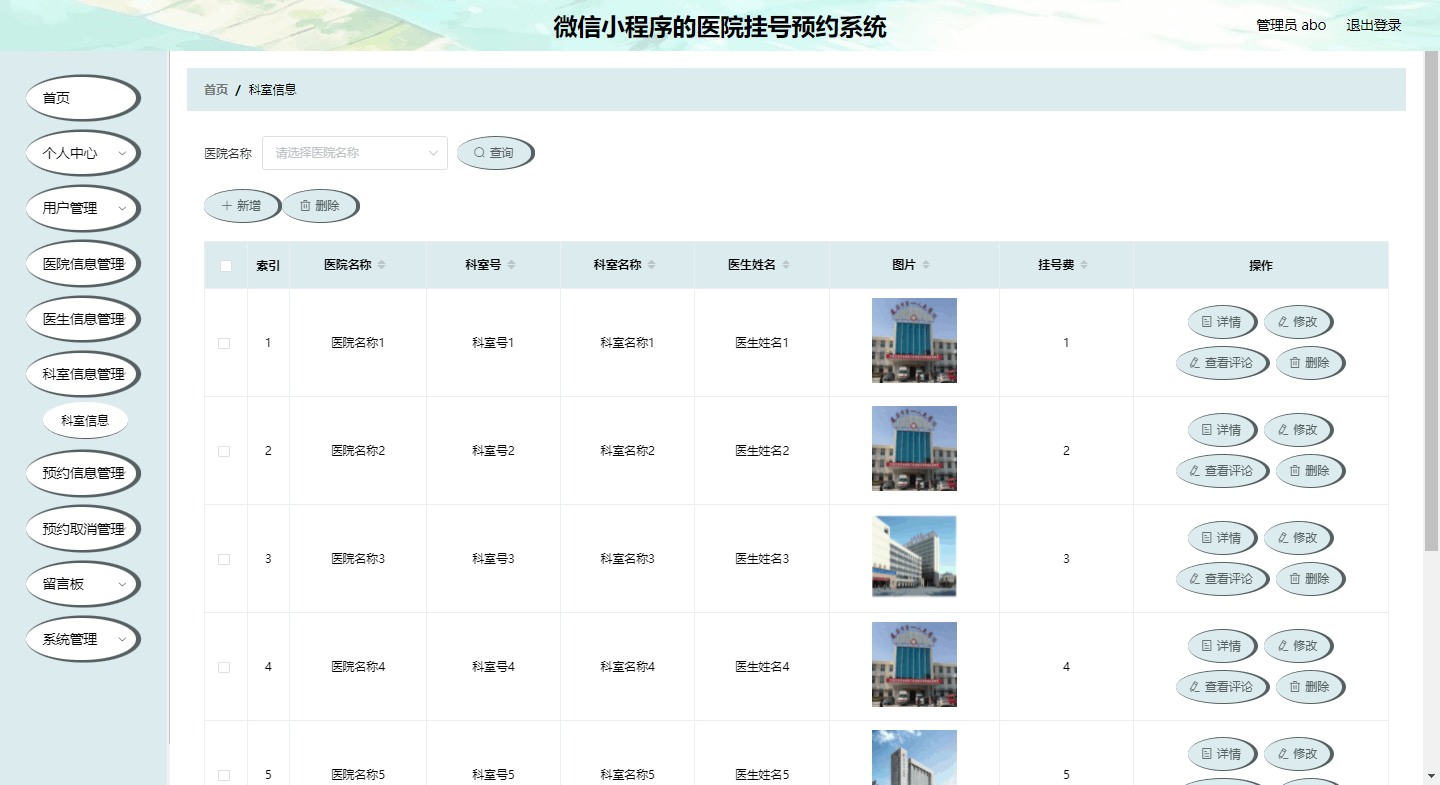1440x785 pixels.
Task: Expand the 留言板 sidebar menu
Action: tap(82, 584)
